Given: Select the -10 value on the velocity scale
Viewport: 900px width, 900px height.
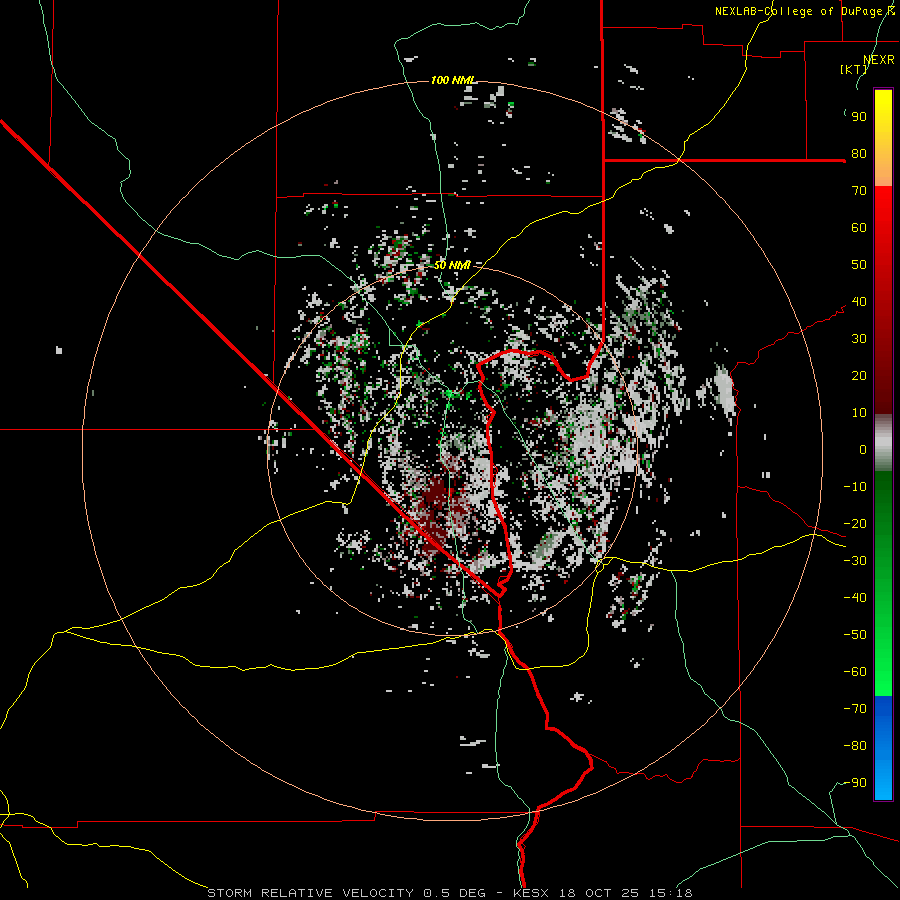Looking at the screenshot, I should [855, 487].
